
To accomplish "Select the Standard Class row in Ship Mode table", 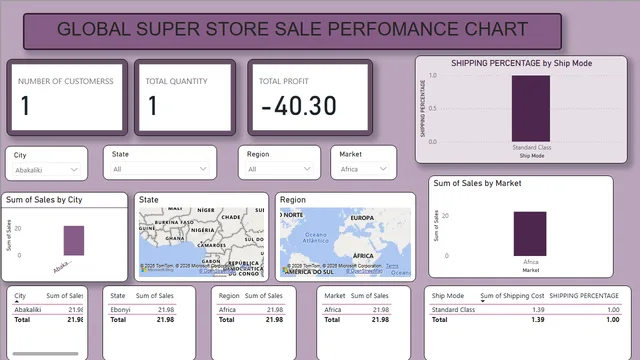I will click(x=526, y=310).
